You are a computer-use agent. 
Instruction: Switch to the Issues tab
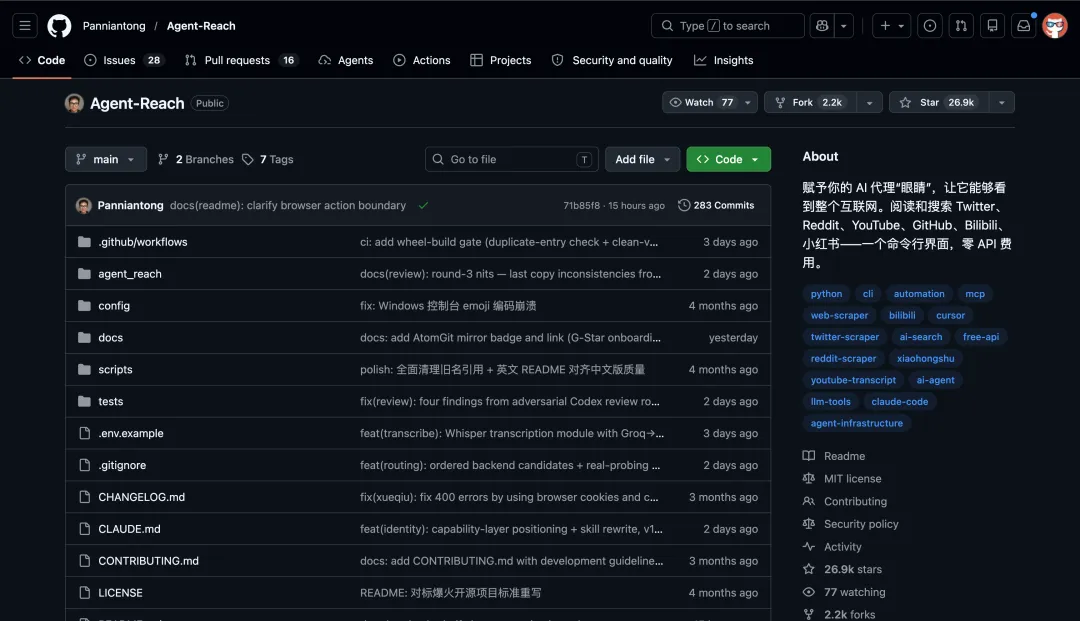coord(122,61)
